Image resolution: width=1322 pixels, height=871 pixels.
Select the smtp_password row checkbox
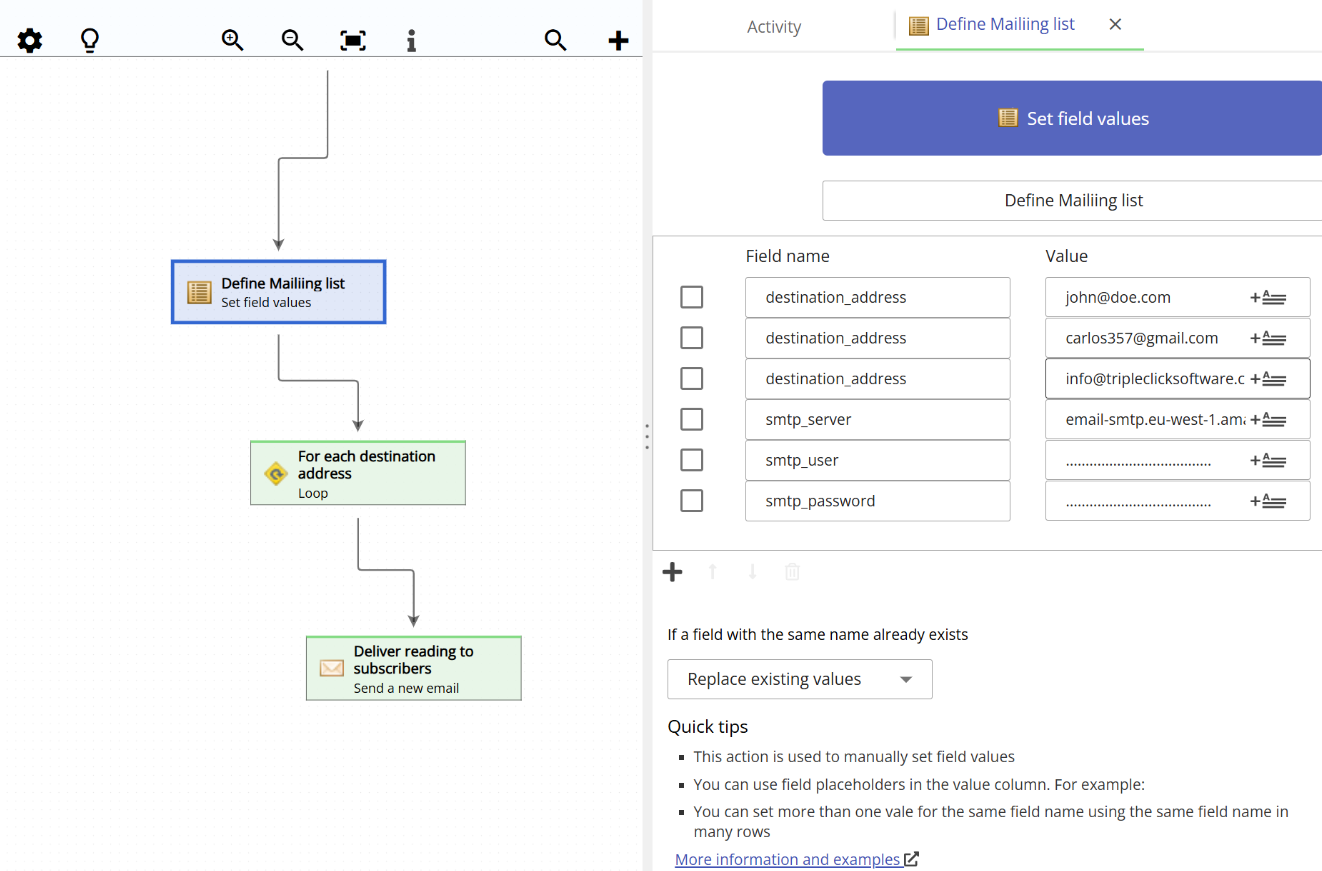691,500
